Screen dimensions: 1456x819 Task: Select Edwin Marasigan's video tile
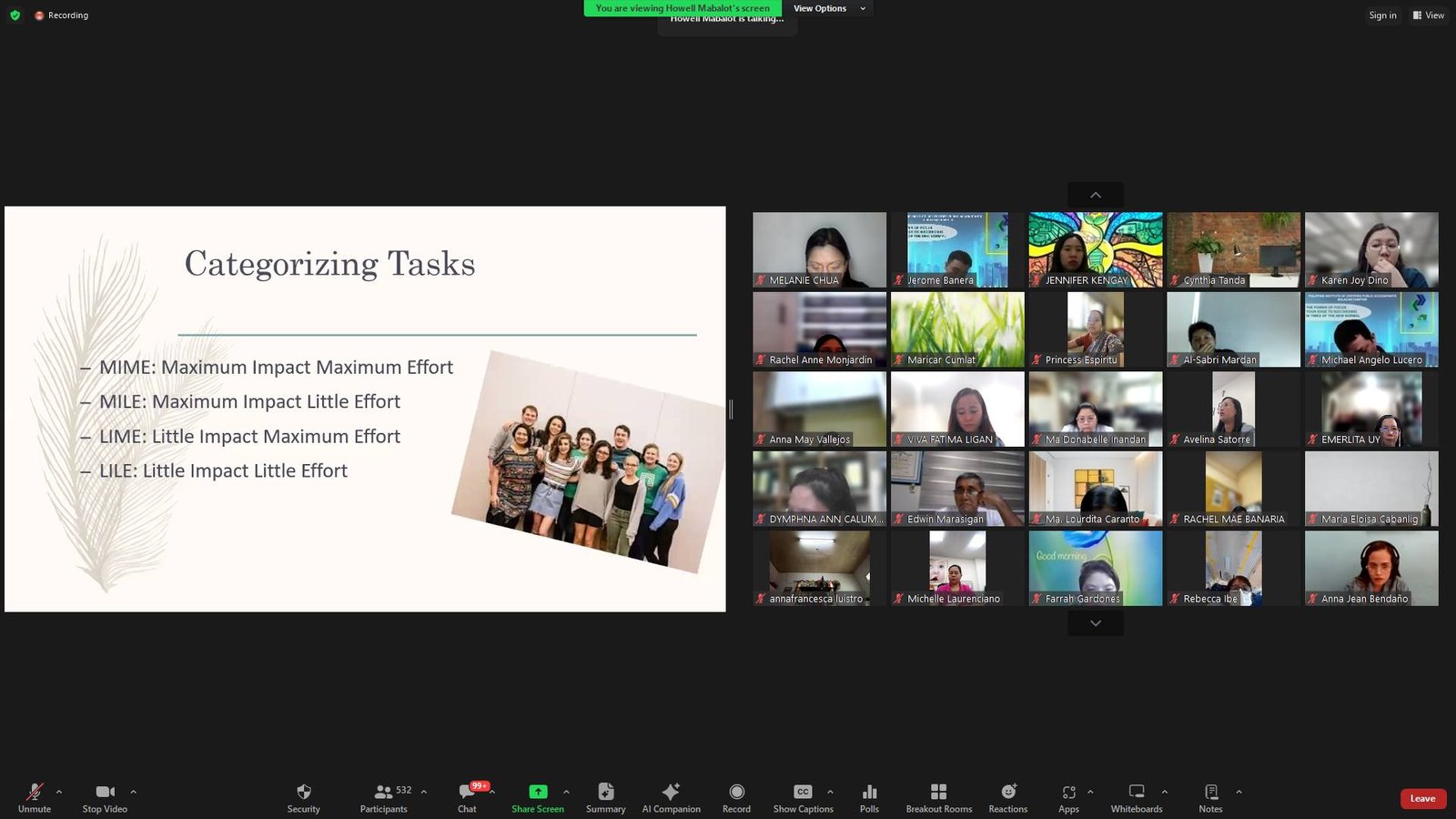pos(957,489)
